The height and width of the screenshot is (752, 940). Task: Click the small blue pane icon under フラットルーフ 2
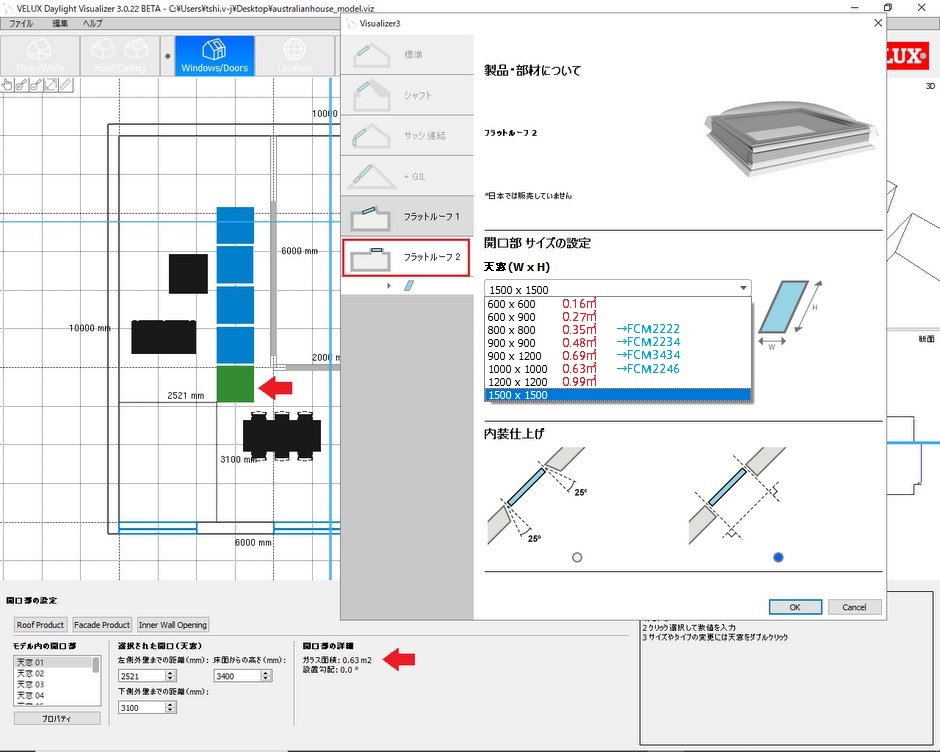(x=409, y=286)
